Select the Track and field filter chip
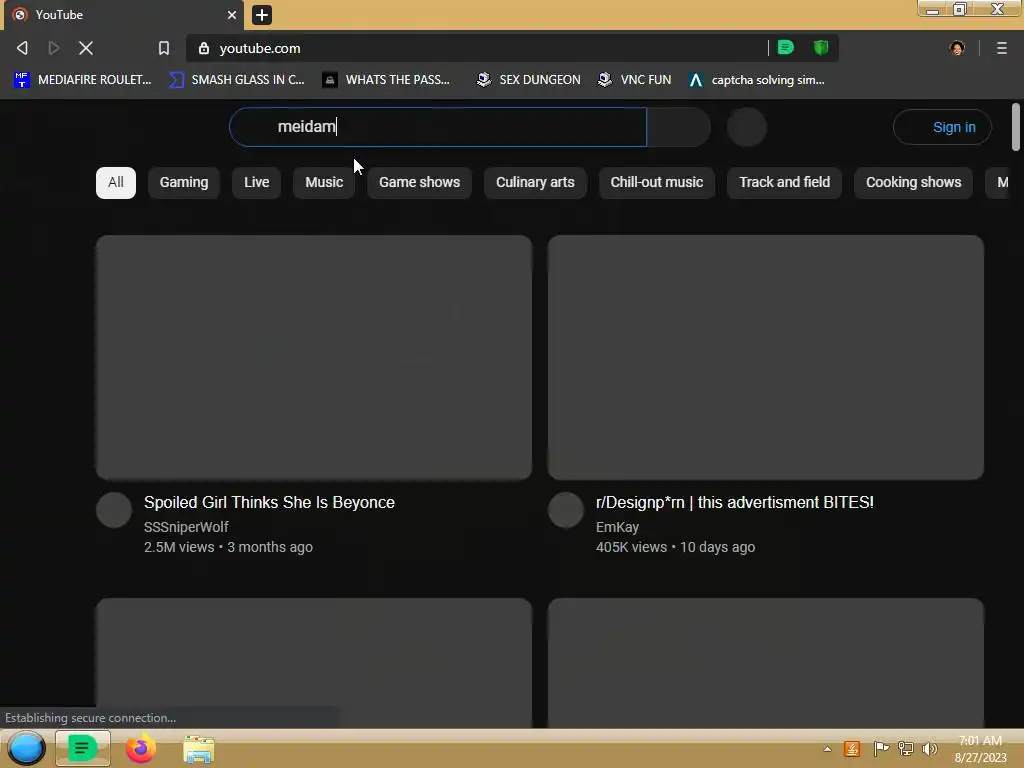This screenshot has width=1024, height=768. pyautogui.click(x=784, y=182)
